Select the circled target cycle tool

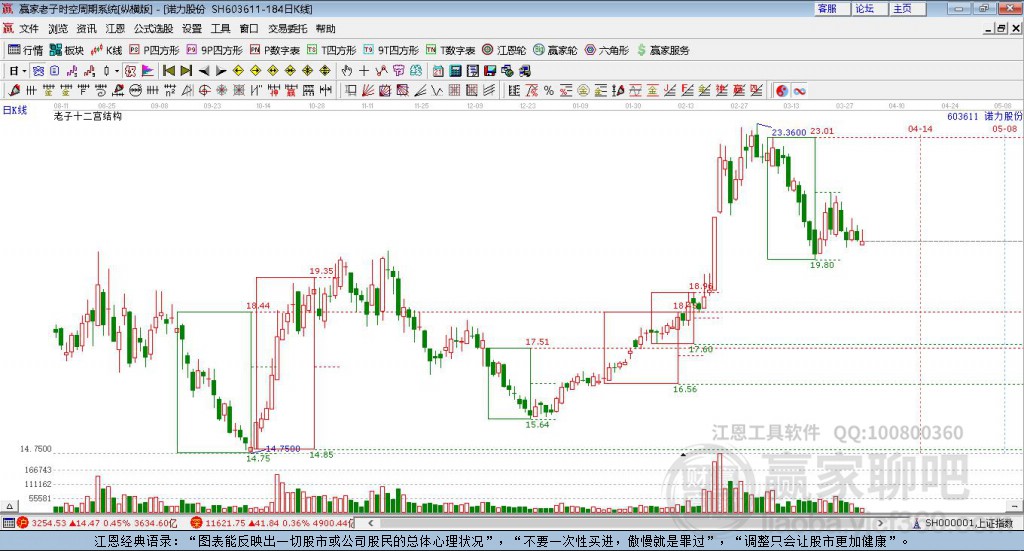[204, 91]
